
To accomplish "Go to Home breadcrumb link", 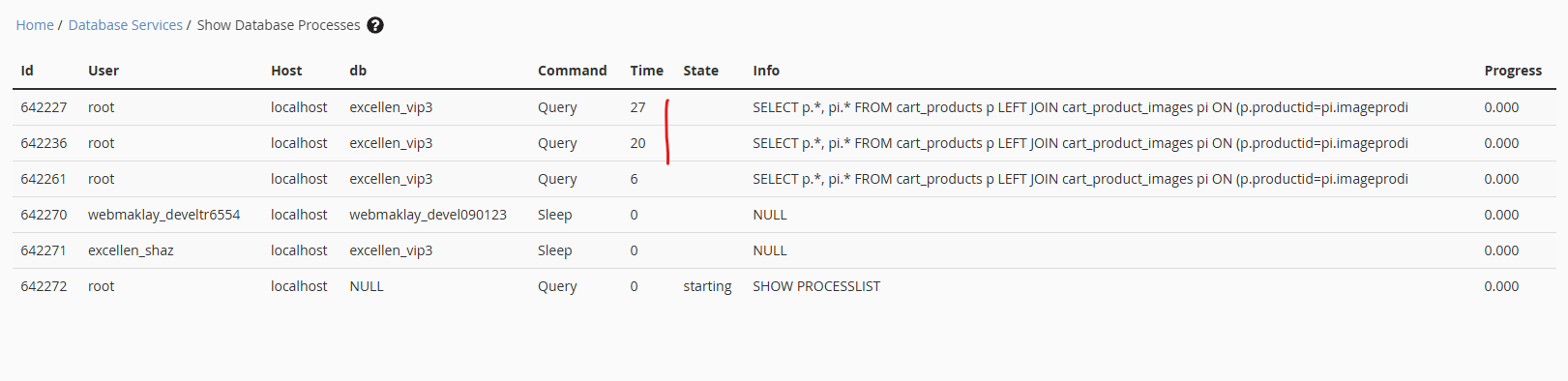I will [35, 25].
